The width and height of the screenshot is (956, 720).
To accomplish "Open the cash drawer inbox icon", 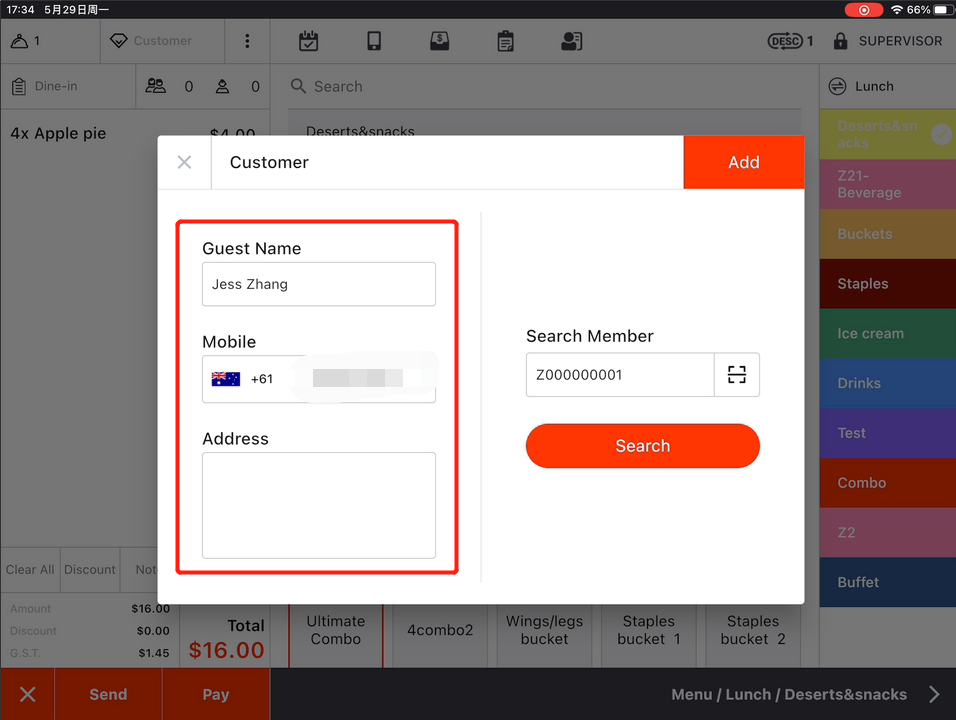I will (439, 41).
